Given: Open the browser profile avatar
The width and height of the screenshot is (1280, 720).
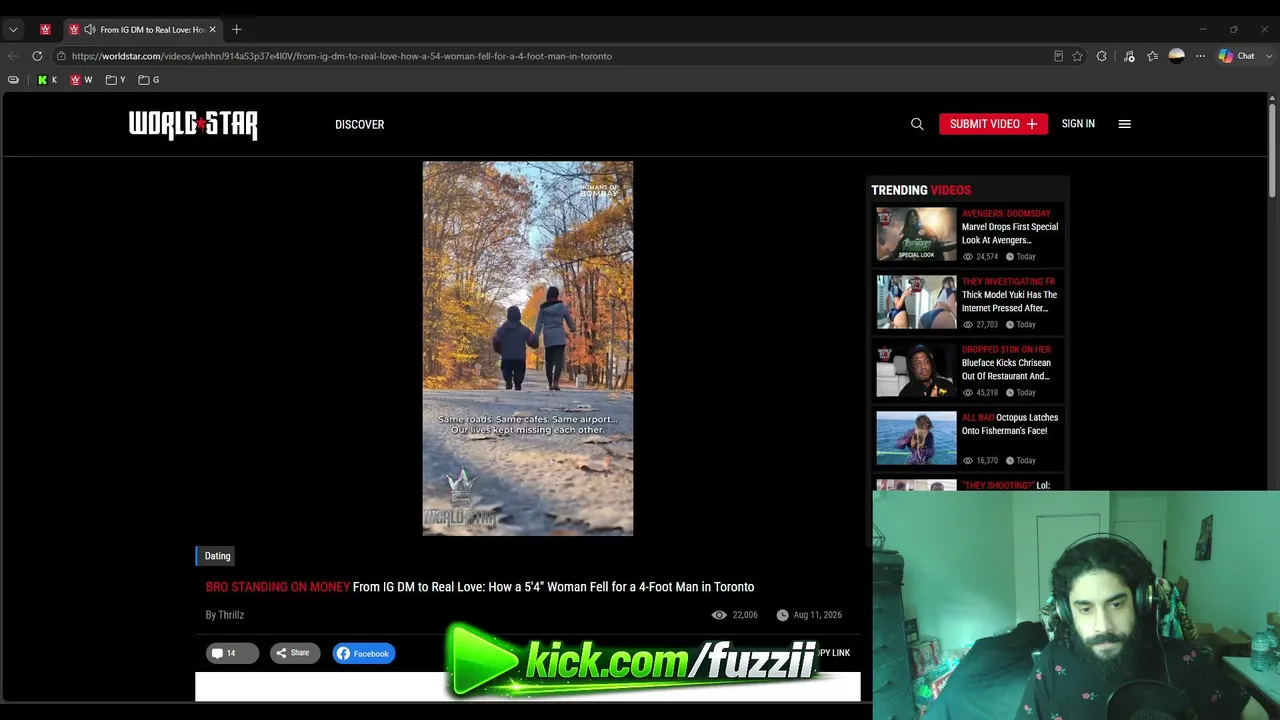Looking at the screenshot, I should 1177,56.
